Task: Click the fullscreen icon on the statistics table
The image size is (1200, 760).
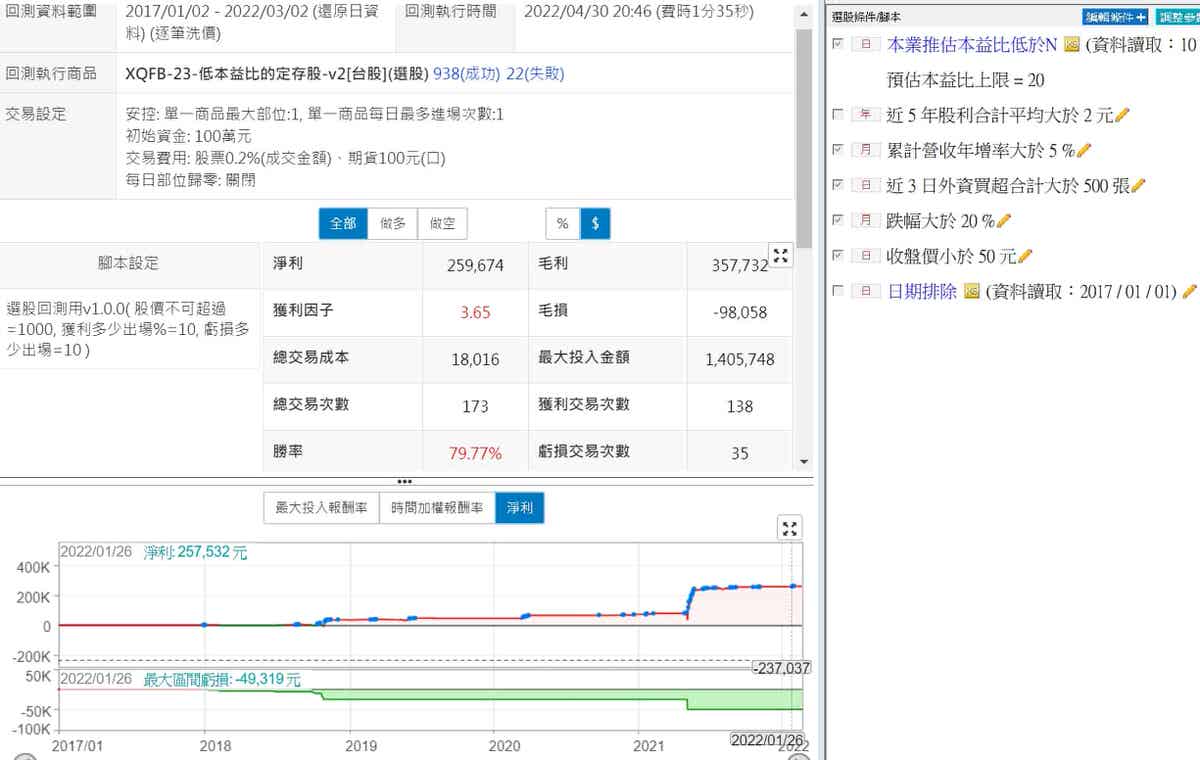Action: (781, 257)
